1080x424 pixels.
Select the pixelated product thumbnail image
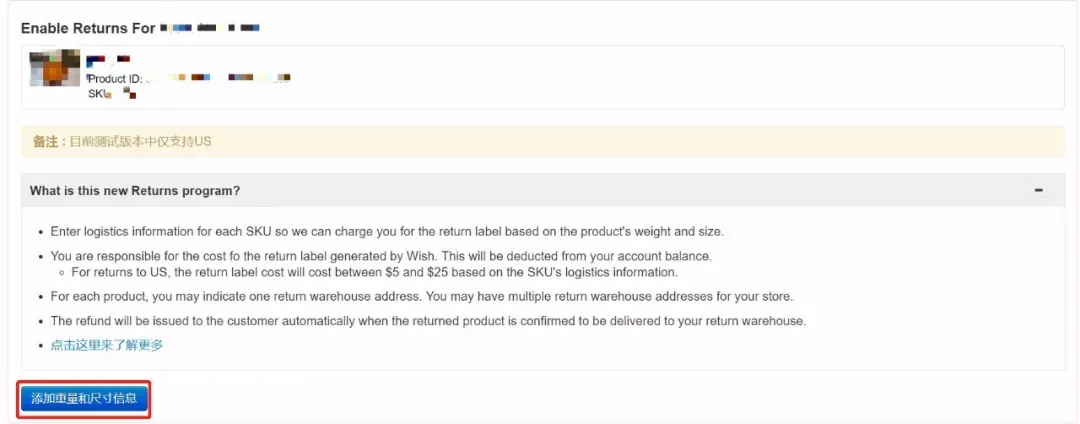coord(55,68)
